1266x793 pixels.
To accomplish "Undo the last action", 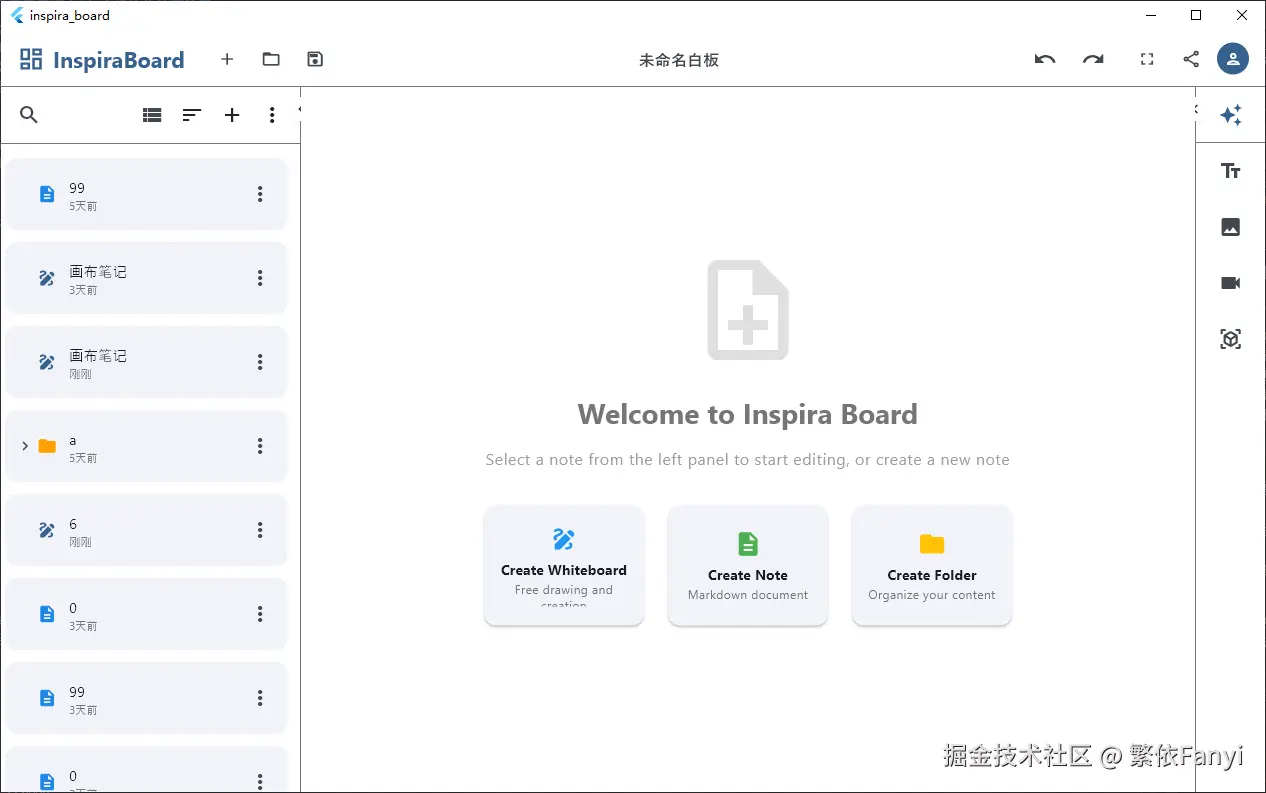I will (1045, 59).
